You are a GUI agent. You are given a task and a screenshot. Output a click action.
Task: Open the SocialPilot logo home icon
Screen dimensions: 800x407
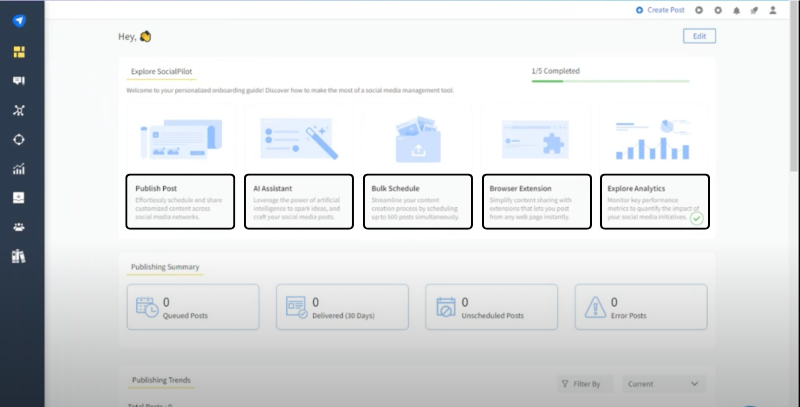click(19, 21)
